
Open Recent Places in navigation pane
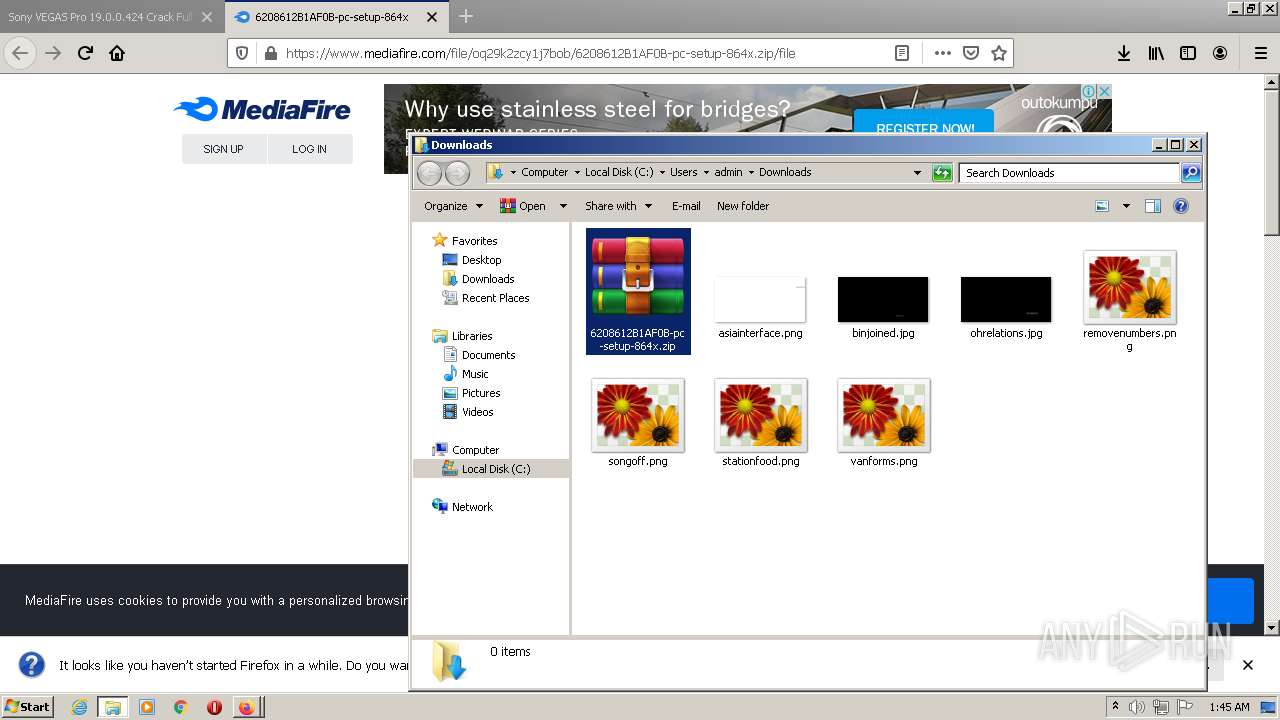click(495, 298)
